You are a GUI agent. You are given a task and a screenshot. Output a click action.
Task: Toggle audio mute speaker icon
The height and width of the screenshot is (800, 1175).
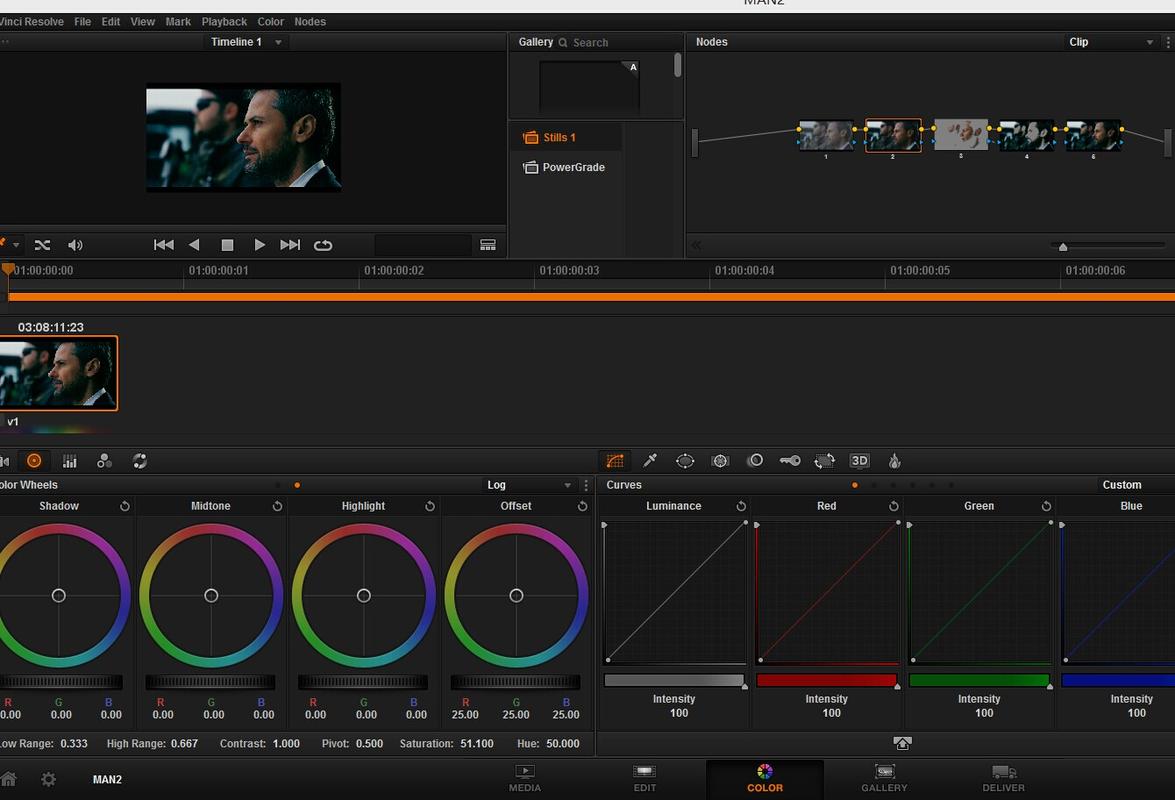(x=75, y=245)
